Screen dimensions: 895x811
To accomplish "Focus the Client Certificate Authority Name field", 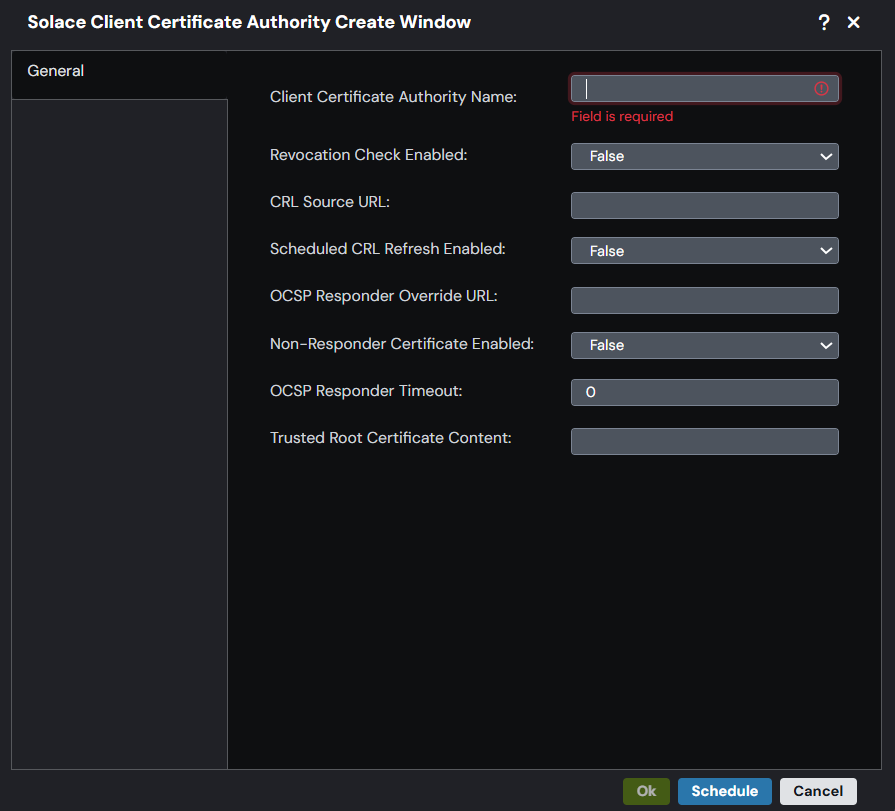I will 704,88.
